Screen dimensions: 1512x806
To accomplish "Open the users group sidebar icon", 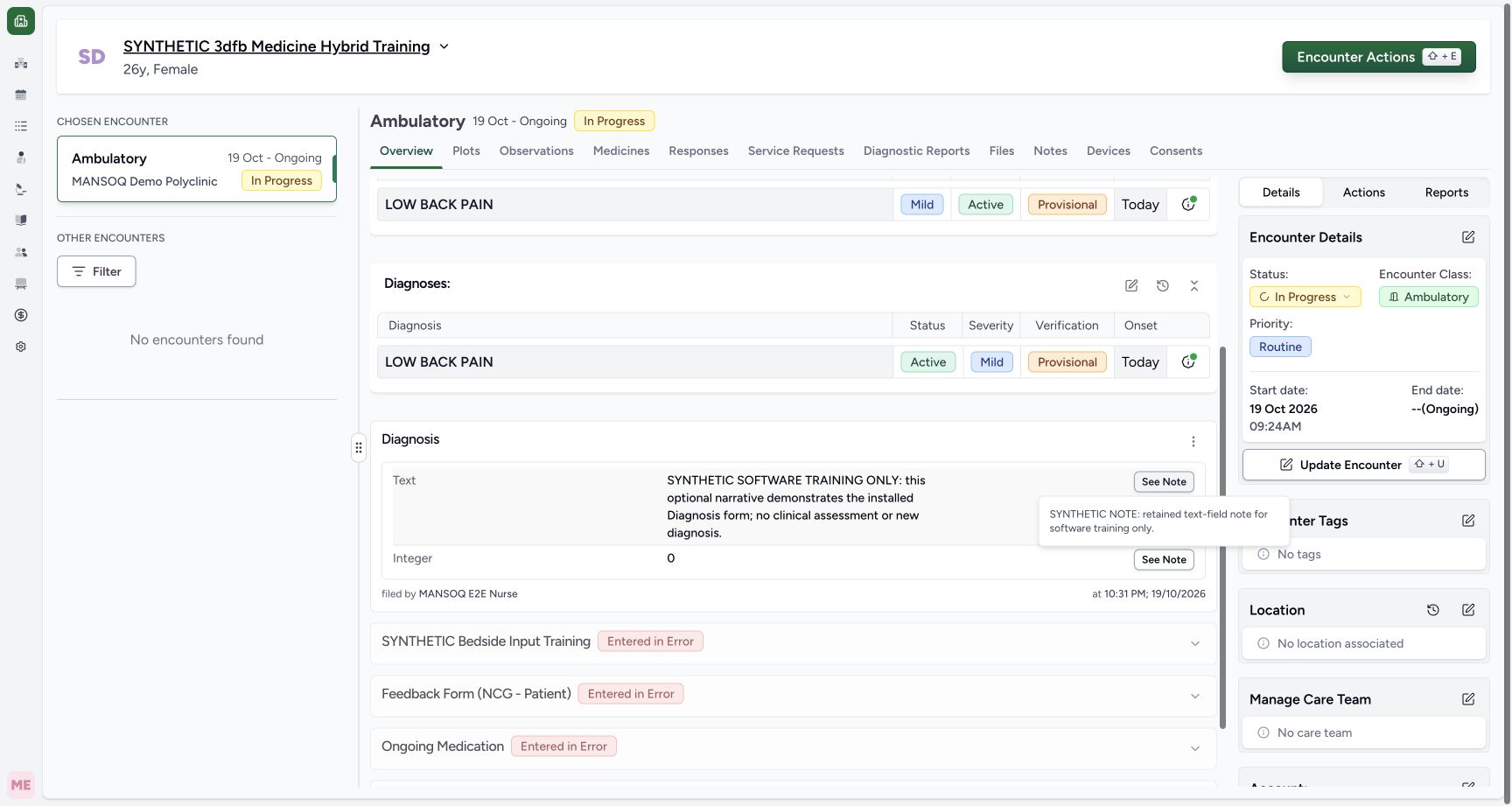I will coord(21,252).
